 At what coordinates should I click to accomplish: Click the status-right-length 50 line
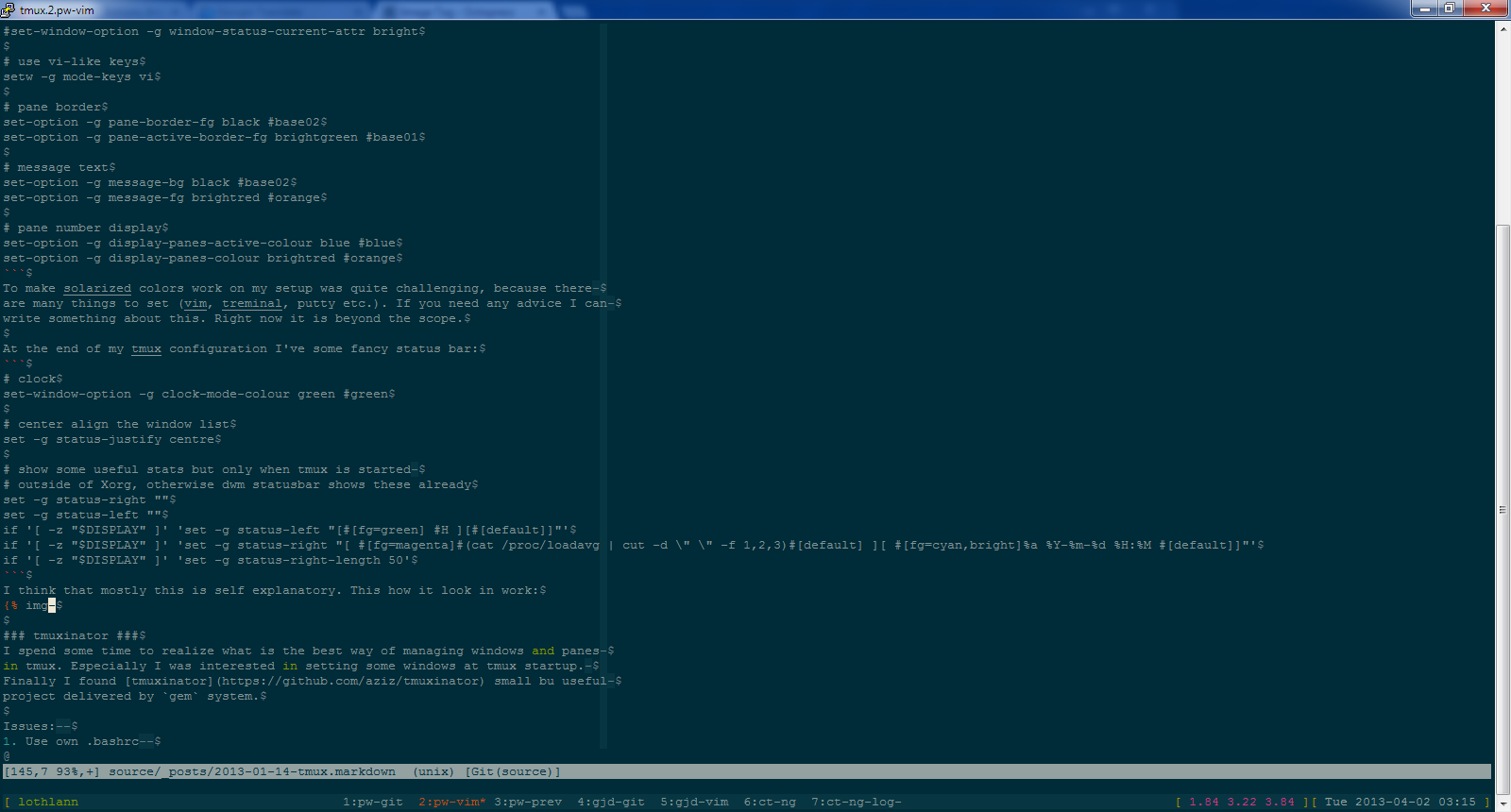click(x=211, y=560)
